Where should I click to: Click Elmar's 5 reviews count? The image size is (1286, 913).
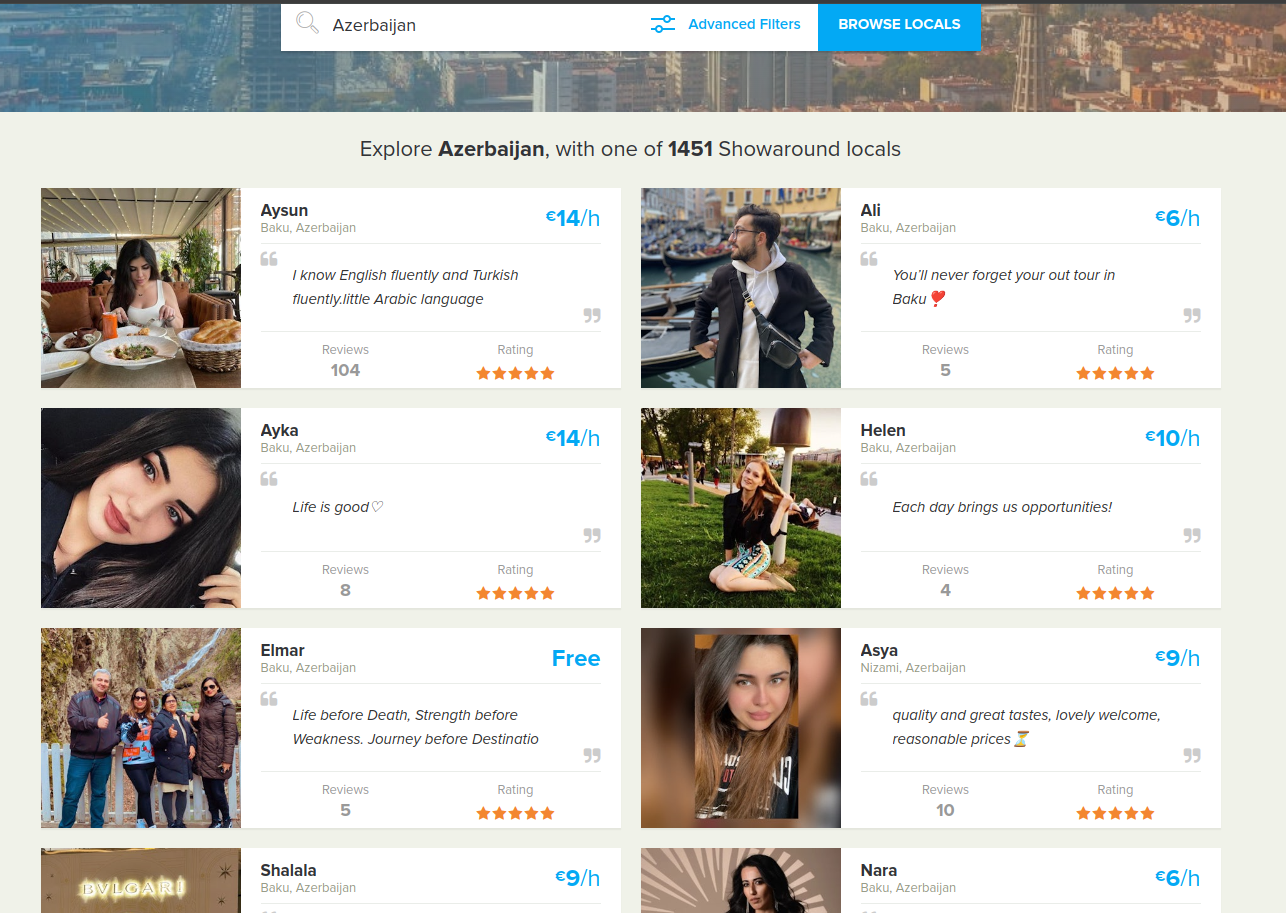pyautogui.click(x=345, y=810)
